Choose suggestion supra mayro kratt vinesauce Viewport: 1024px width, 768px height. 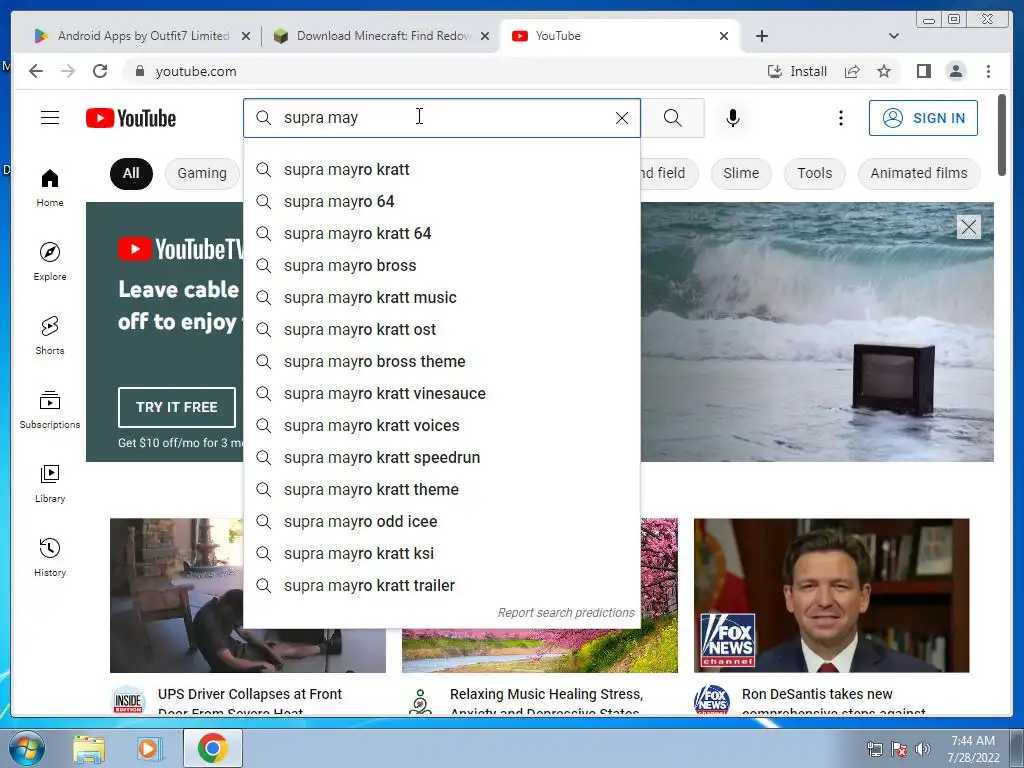[x=441, y=394]
